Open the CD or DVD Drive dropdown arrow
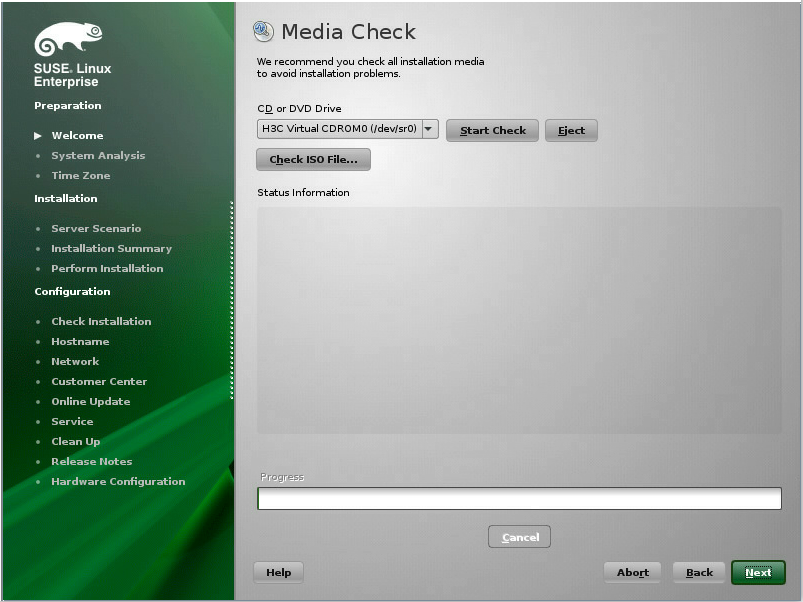 [x=430, y=129]
